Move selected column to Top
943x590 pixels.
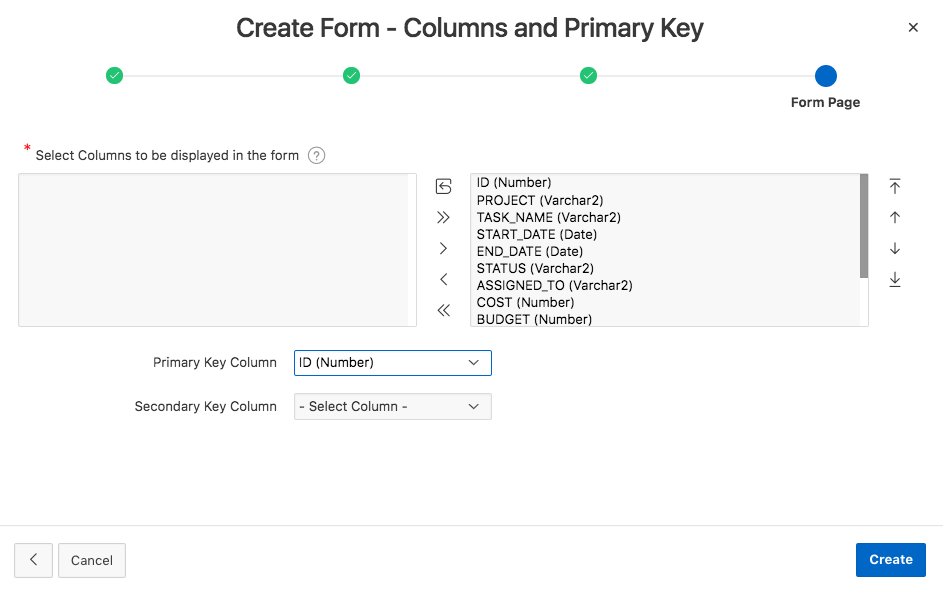click(895, 186)
